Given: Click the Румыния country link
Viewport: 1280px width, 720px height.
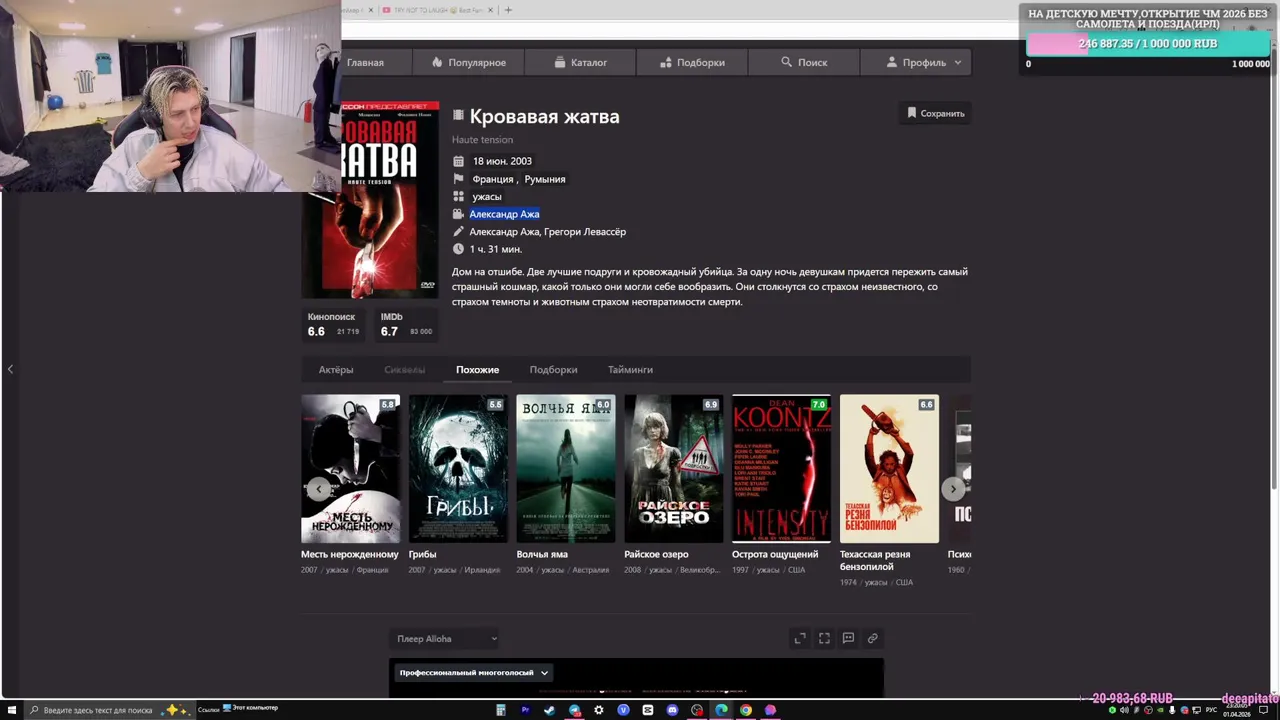Looking at the screenshot, I should tap(545, 179).
